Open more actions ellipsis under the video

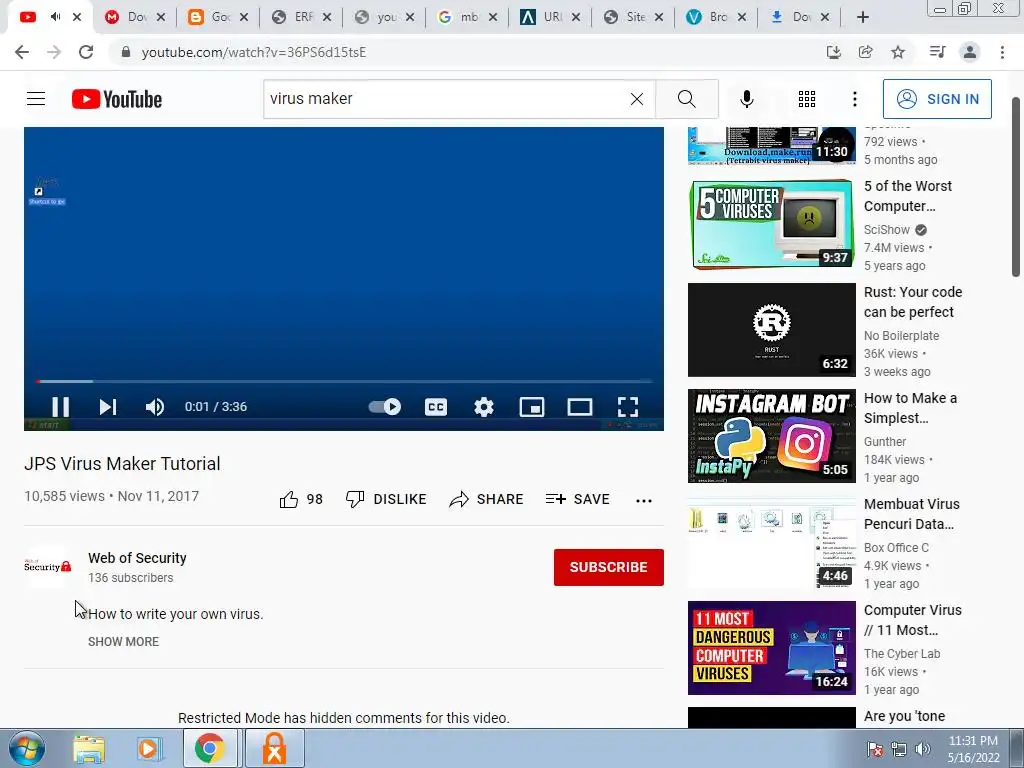[644, 501]
